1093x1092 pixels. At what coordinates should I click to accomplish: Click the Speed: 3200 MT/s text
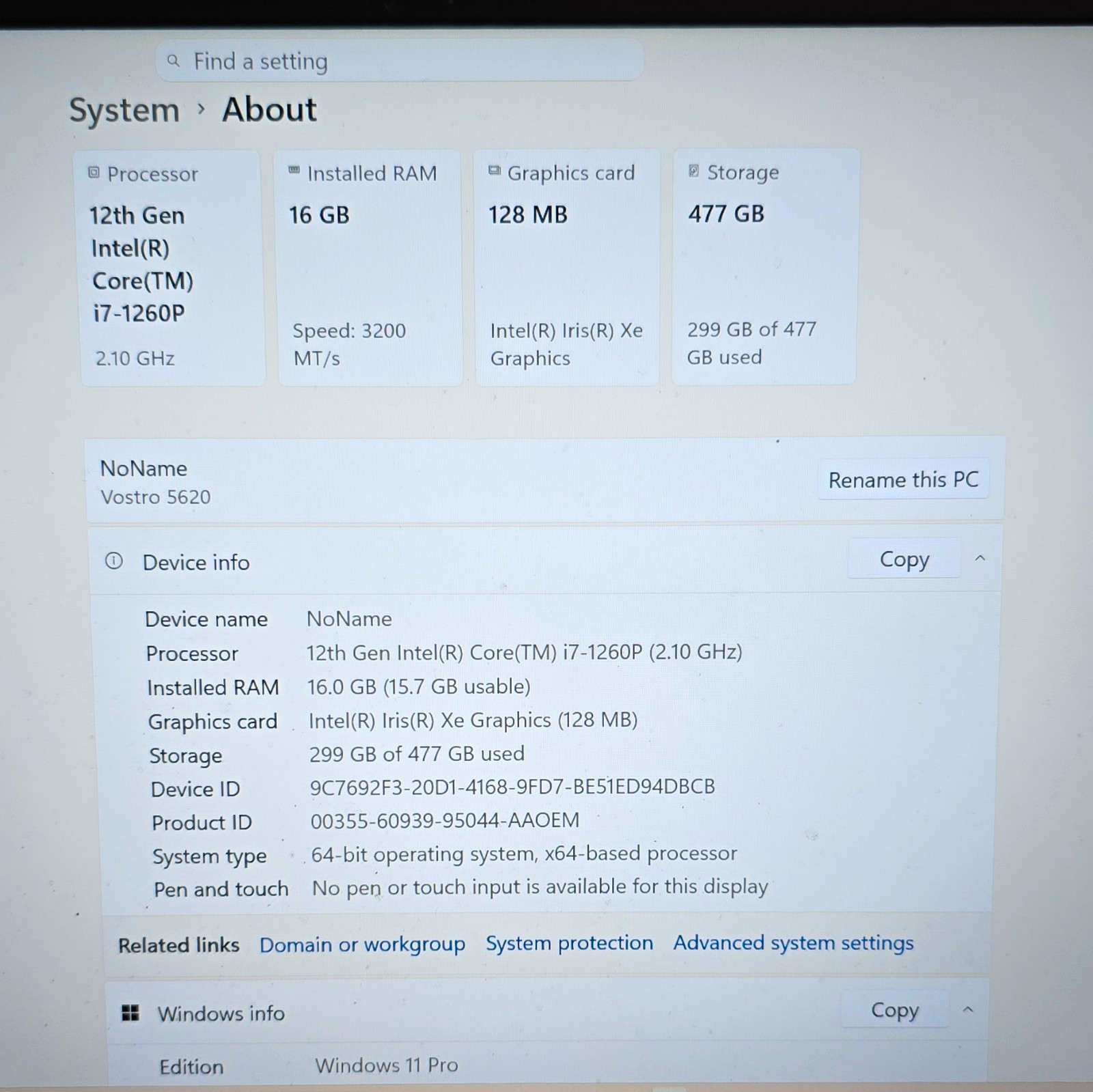(x=349, y=344)
